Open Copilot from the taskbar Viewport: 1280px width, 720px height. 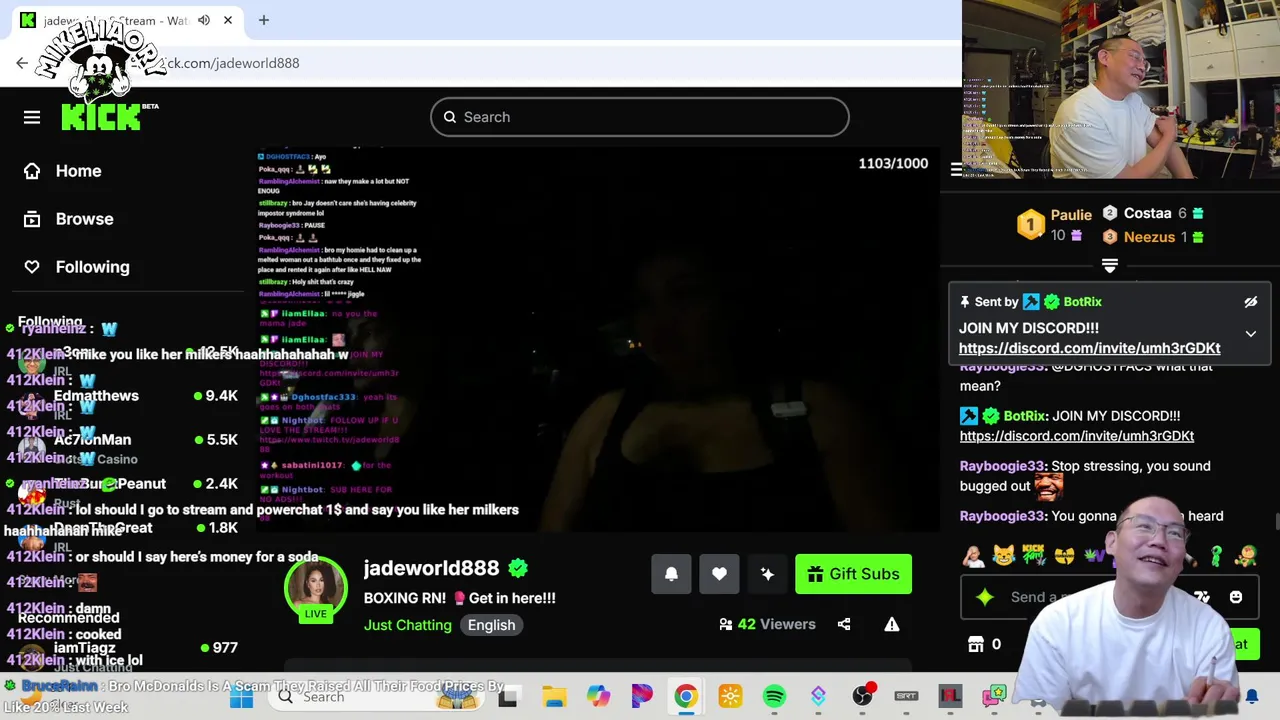[598, 697]
